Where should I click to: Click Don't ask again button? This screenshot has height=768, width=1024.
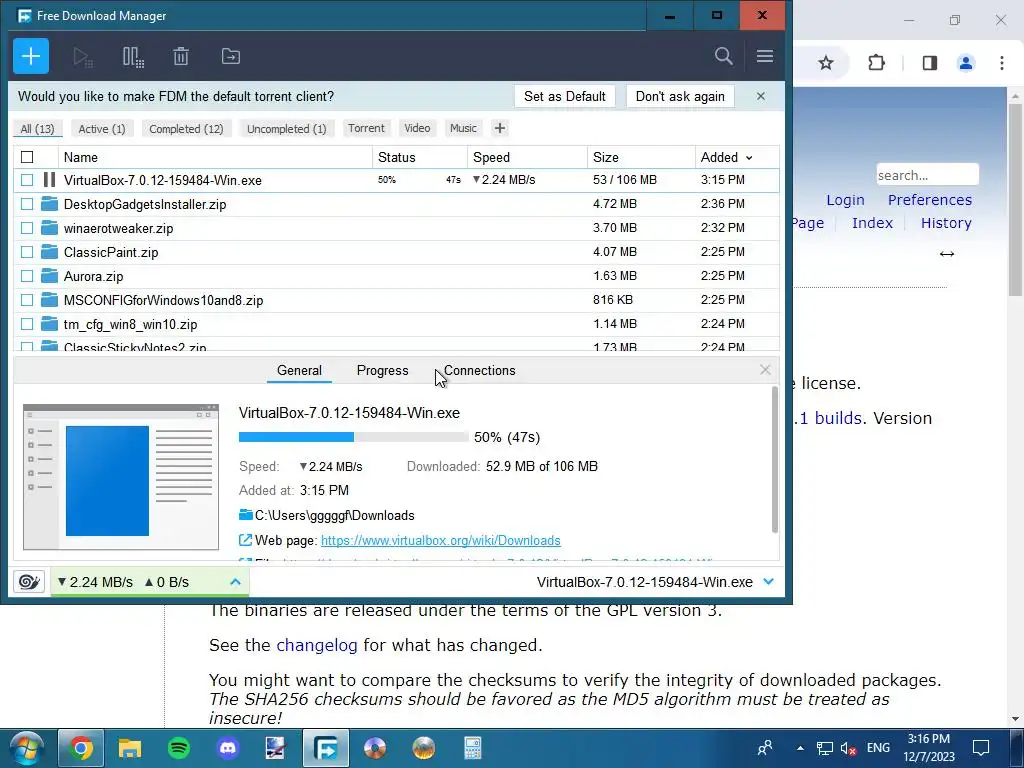coord(680,97)
